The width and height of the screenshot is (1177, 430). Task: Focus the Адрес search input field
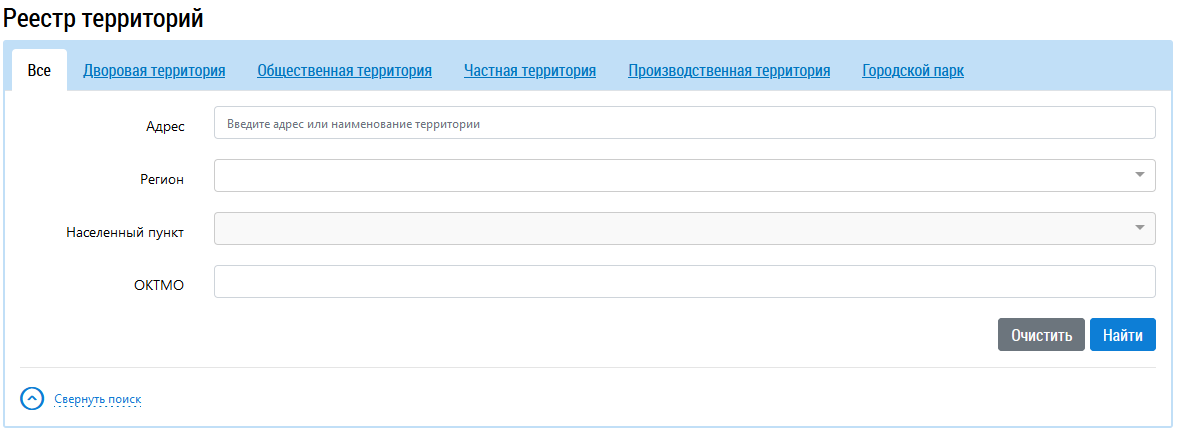tap(684, 123)
